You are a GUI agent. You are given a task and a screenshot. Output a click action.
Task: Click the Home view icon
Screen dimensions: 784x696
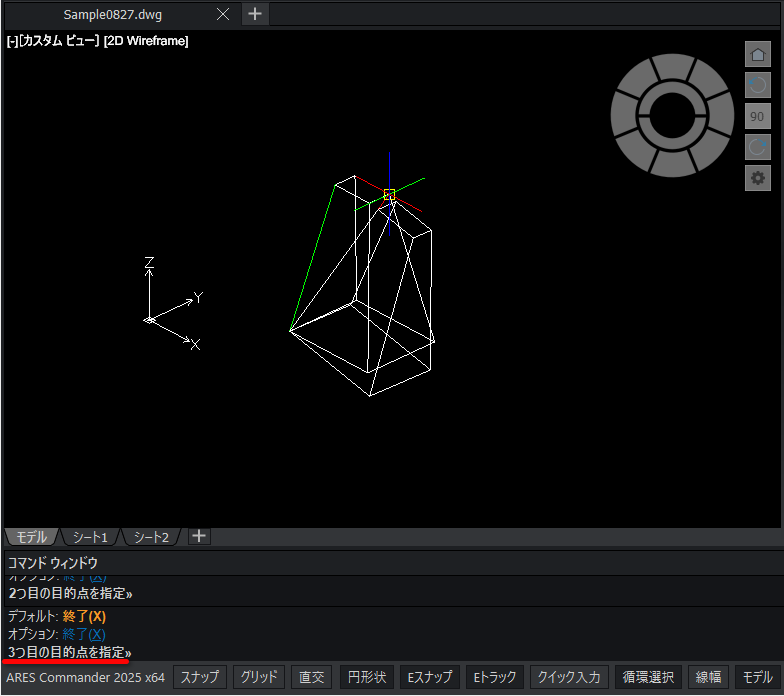[758, 54]
